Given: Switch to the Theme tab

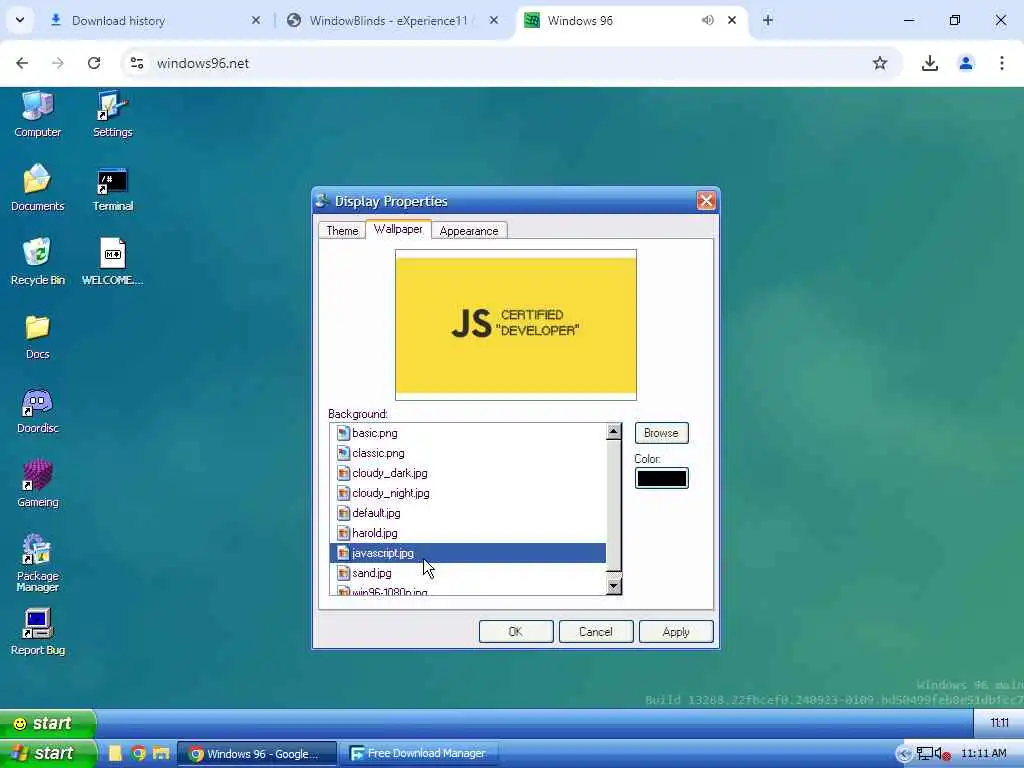Looking at the screenshot, I should [342, 231].
